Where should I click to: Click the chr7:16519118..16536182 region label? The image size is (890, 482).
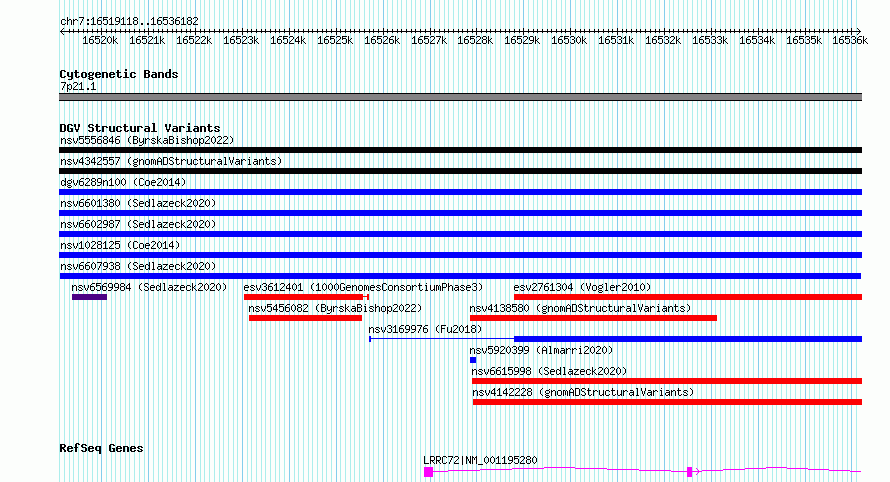(x=129, y=22)
